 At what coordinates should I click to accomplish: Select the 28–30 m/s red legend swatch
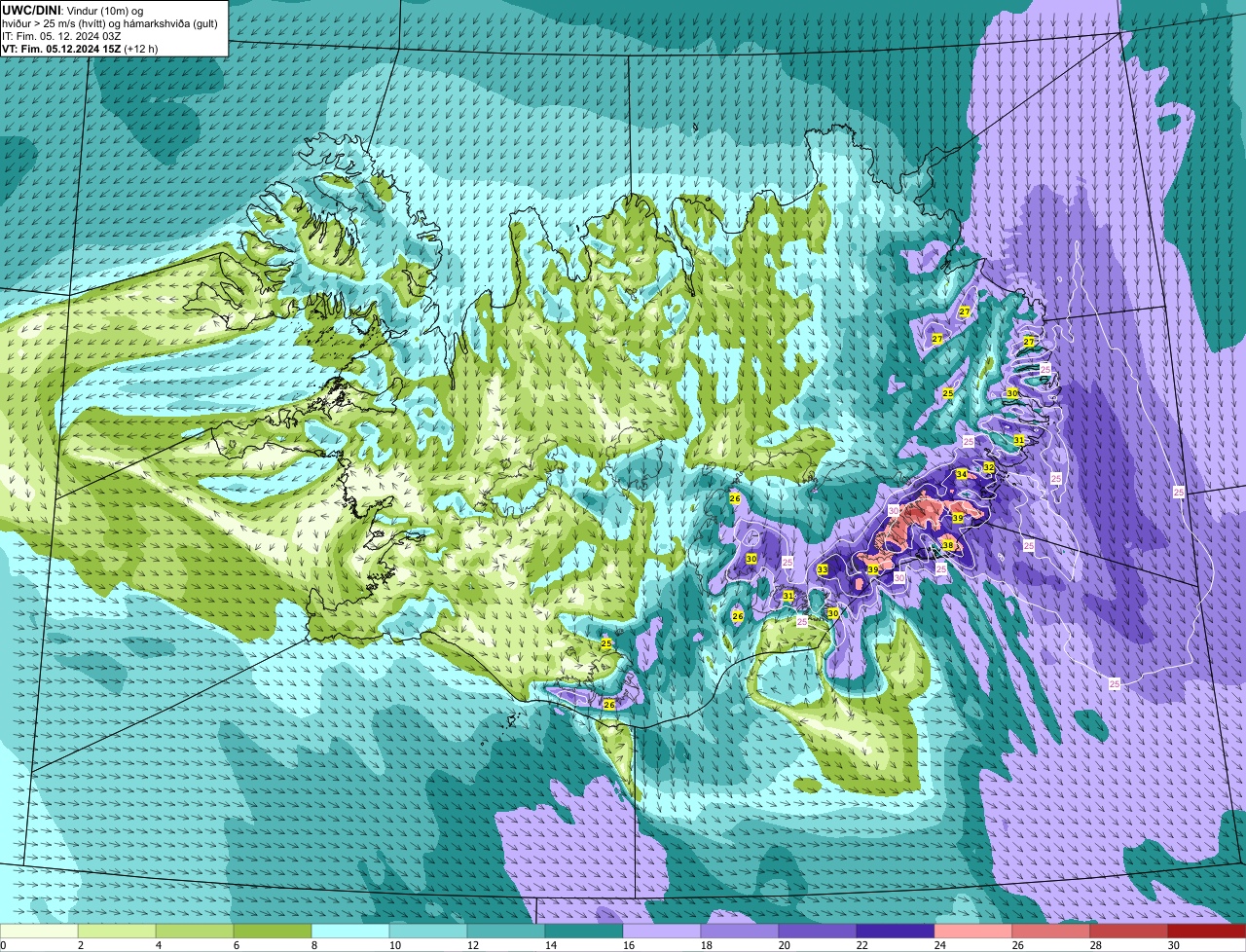pos(1129,931)
